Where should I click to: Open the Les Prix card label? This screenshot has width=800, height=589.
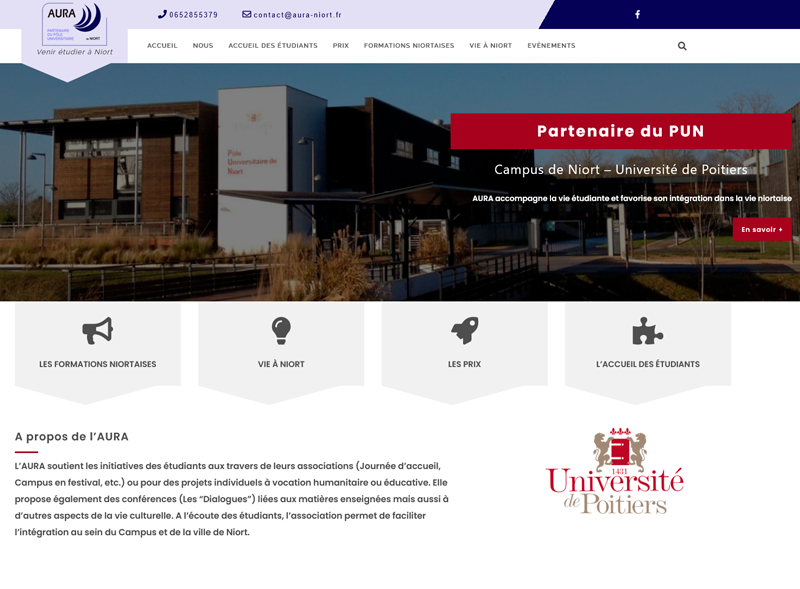[464, 364]
